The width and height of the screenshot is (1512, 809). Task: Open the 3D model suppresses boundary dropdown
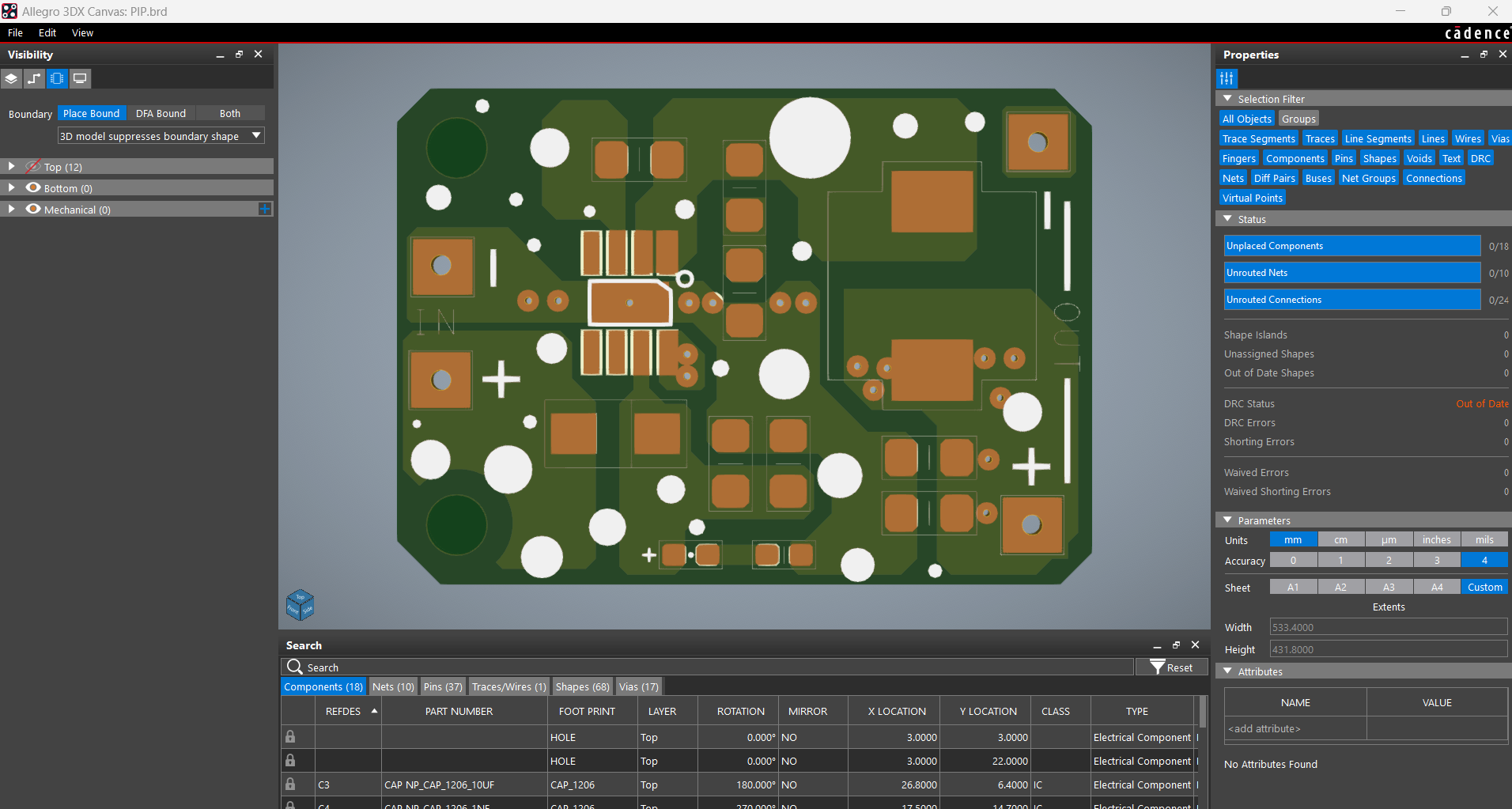coord(161,136)
